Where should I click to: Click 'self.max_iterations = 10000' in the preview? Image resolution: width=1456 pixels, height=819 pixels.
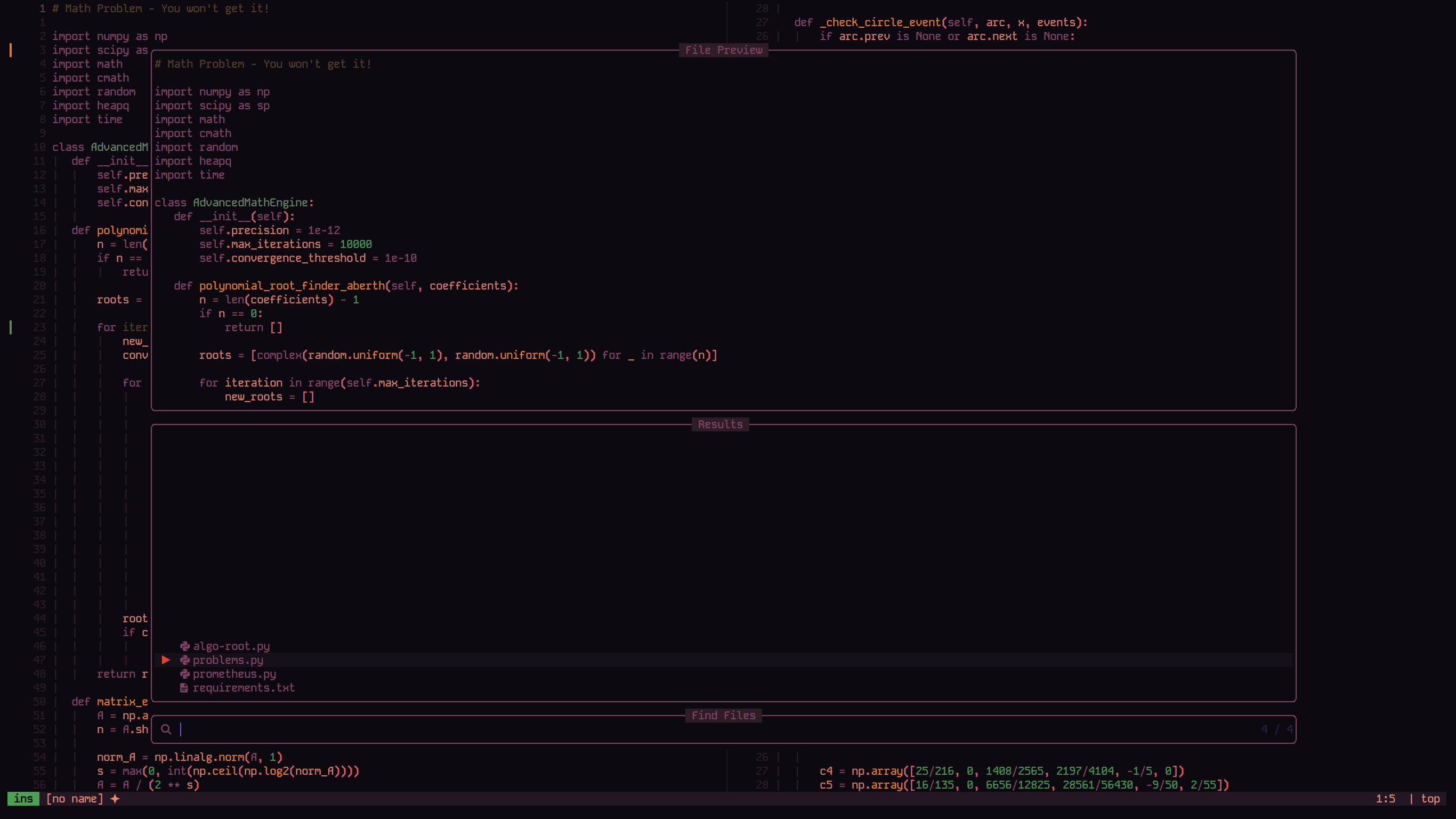286,244
